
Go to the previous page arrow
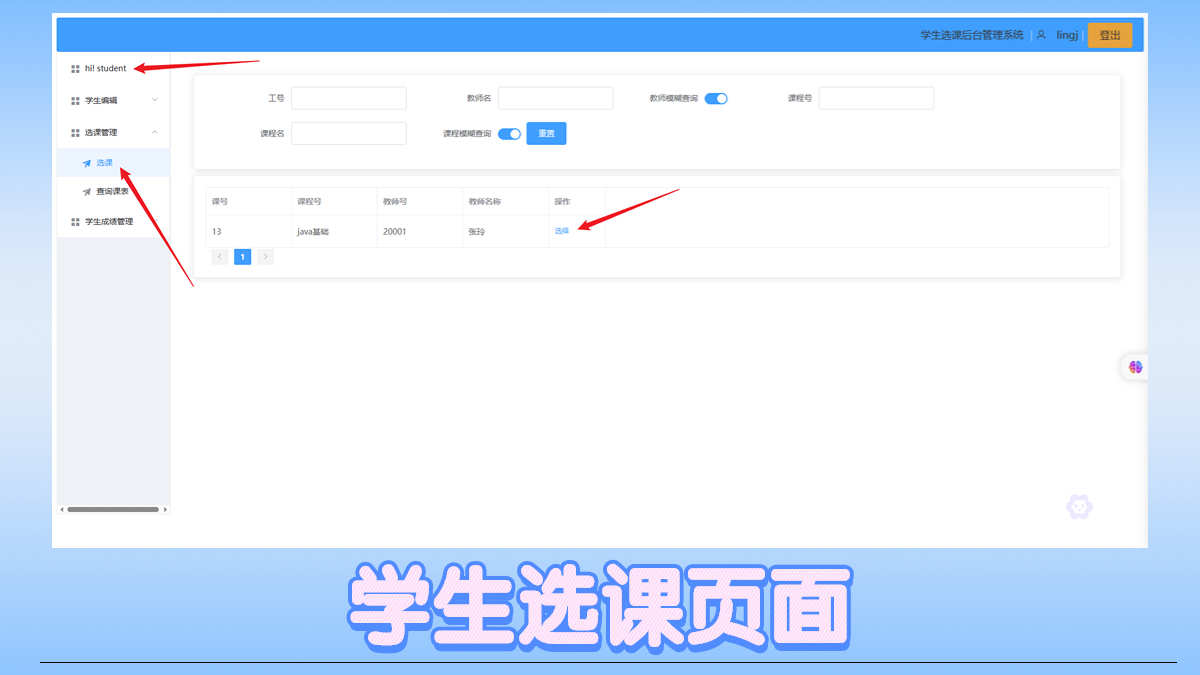tap(221, 257)
